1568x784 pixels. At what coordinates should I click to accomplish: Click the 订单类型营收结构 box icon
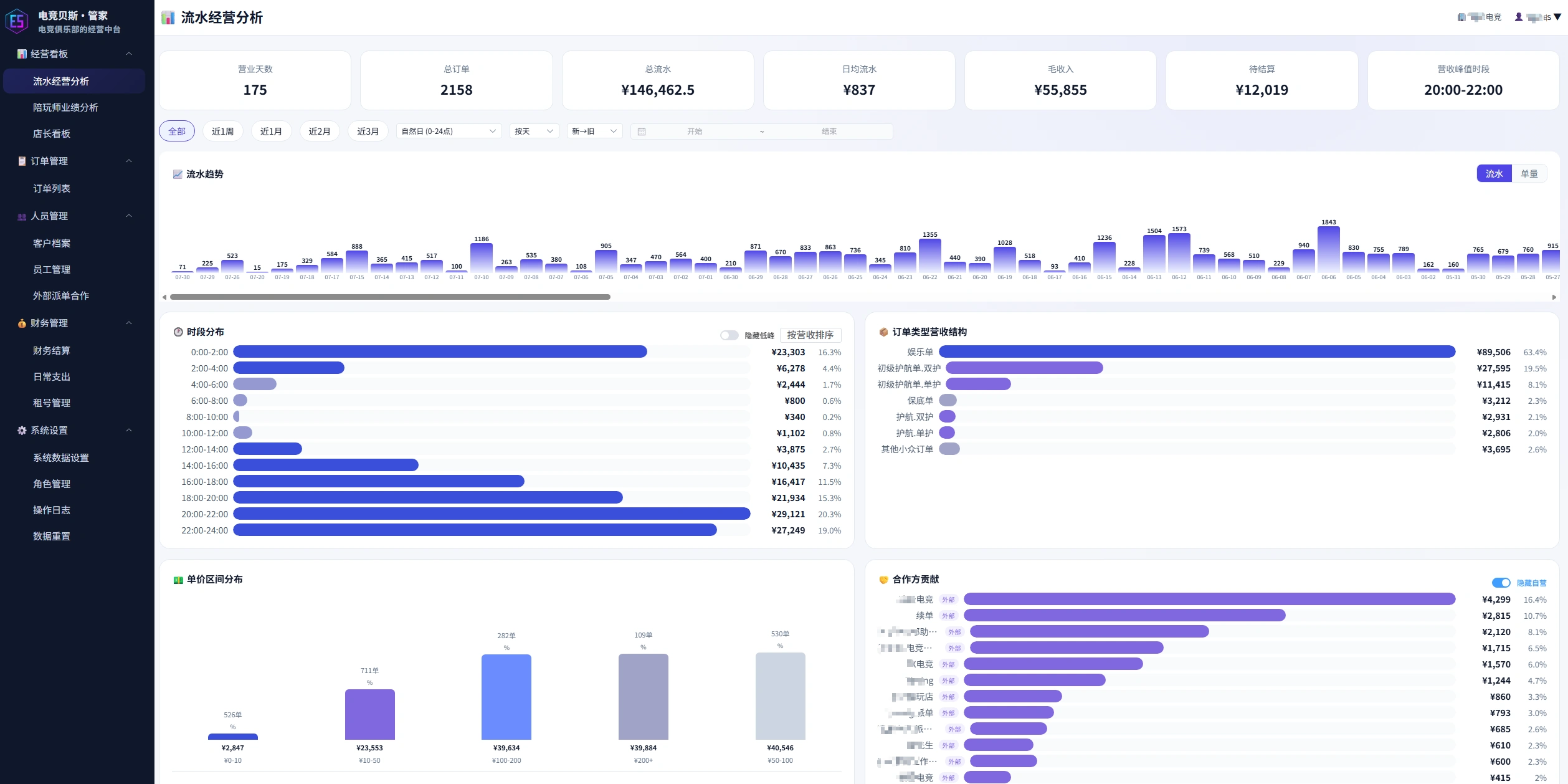[x=883, y=332]
